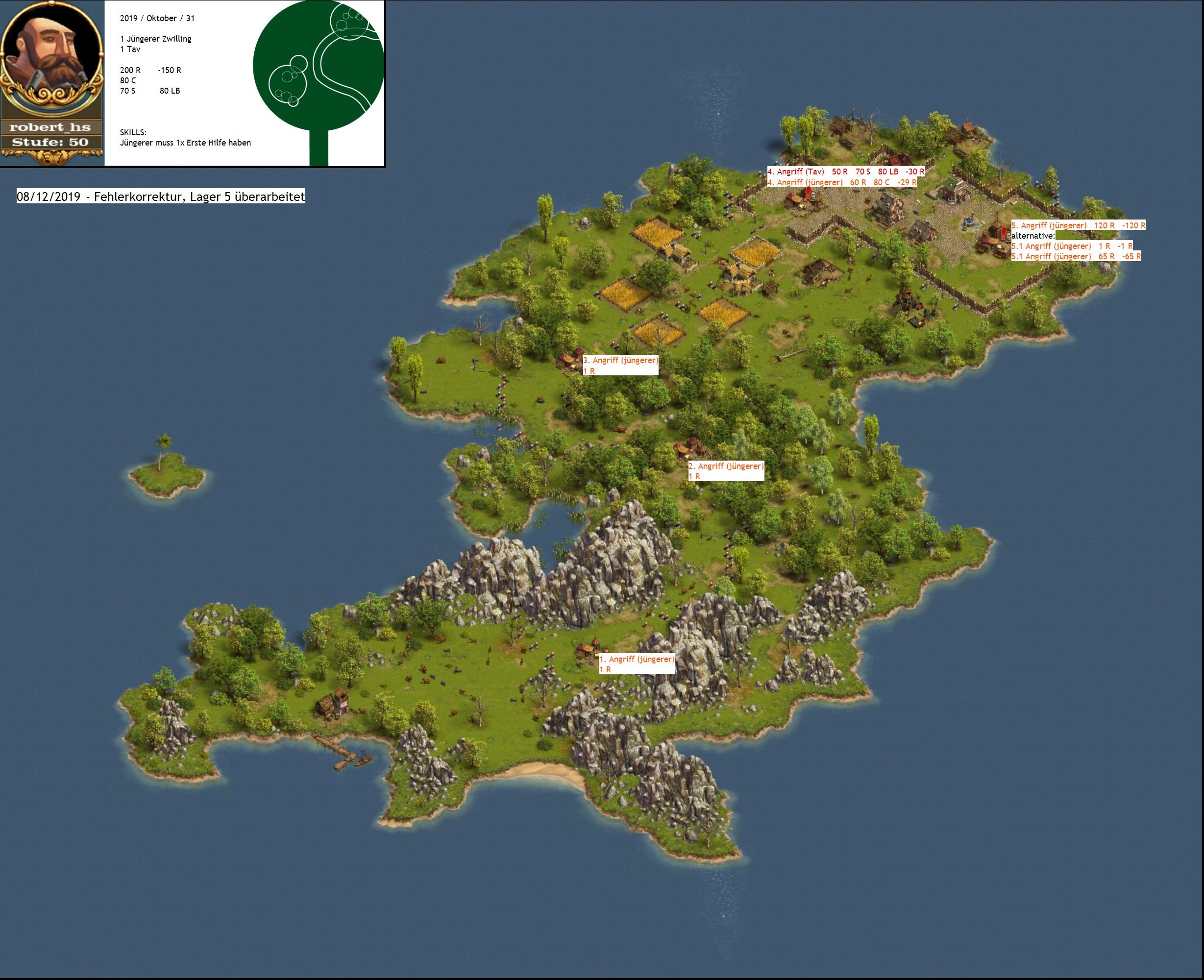Click the 'alternative:' text label
This screenshot has width=1204, height=980.
[x=1032, y=236]
